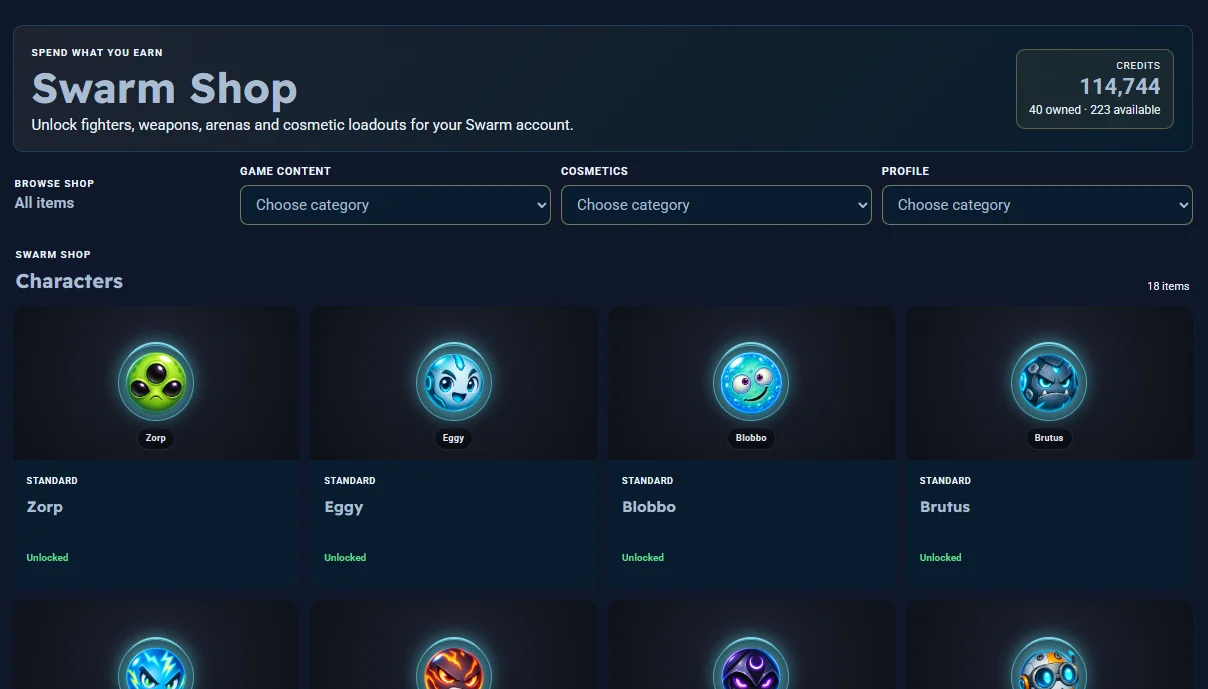The height and width of the screenshot is (689, 1208).
Task: Click Unlocked status on Brutus card
Action: (x=941, y=557)
